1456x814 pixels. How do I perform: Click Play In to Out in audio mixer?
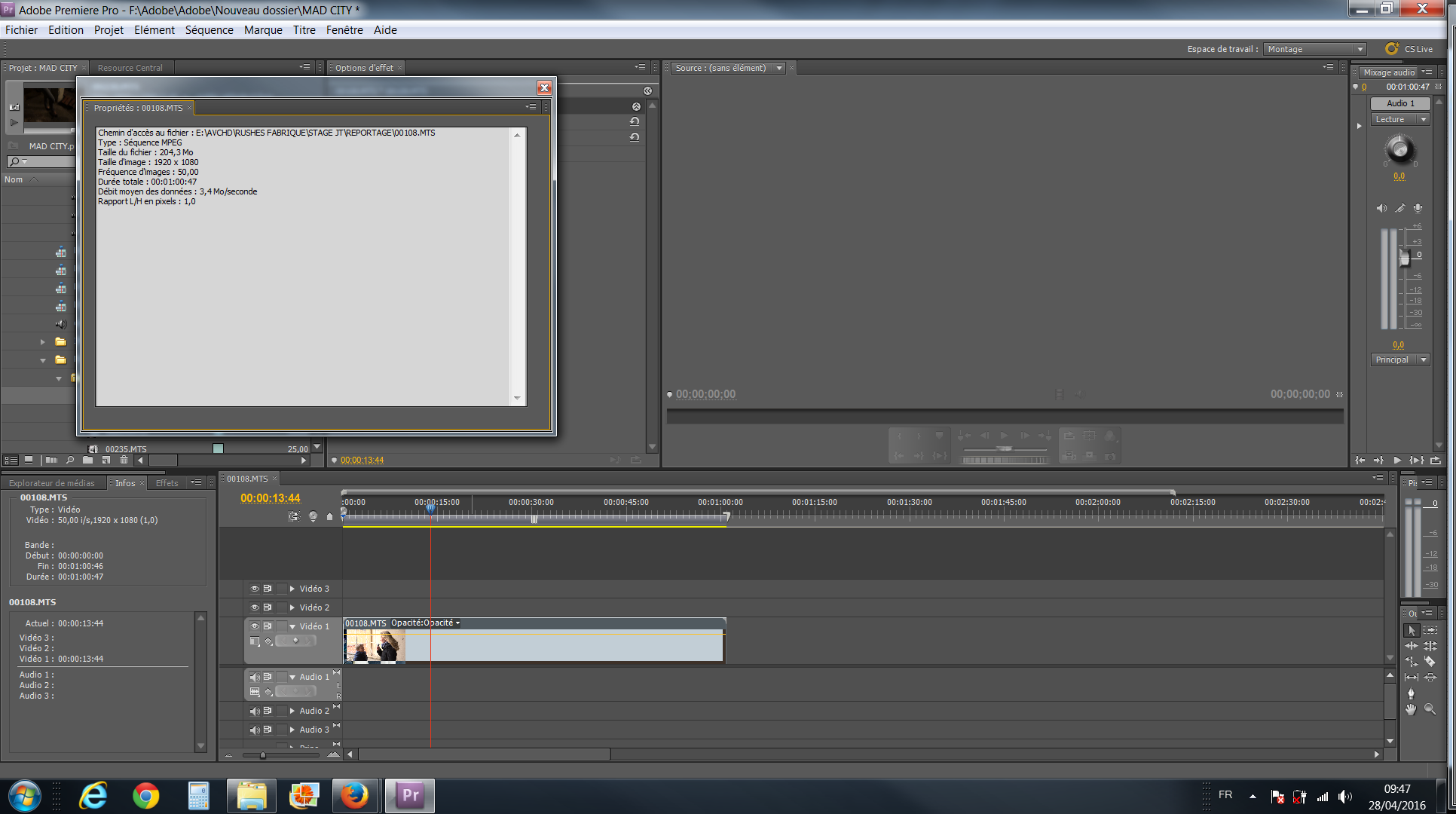(1417, 461)
